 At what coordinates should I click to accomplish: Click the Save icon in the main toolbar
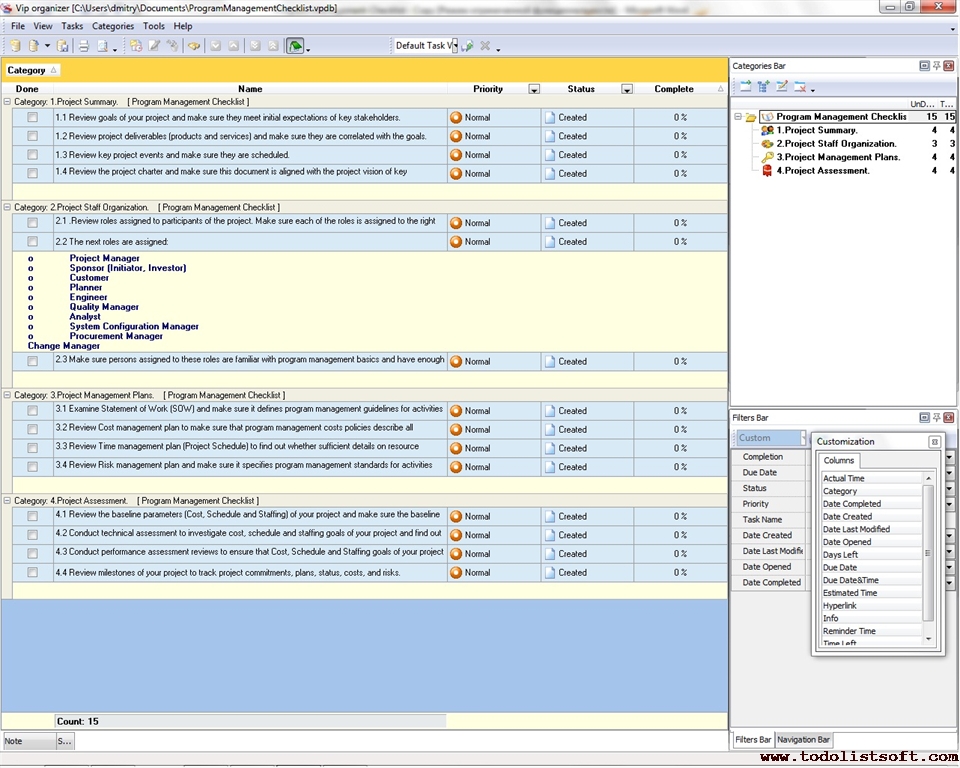[x=63, y=46]
